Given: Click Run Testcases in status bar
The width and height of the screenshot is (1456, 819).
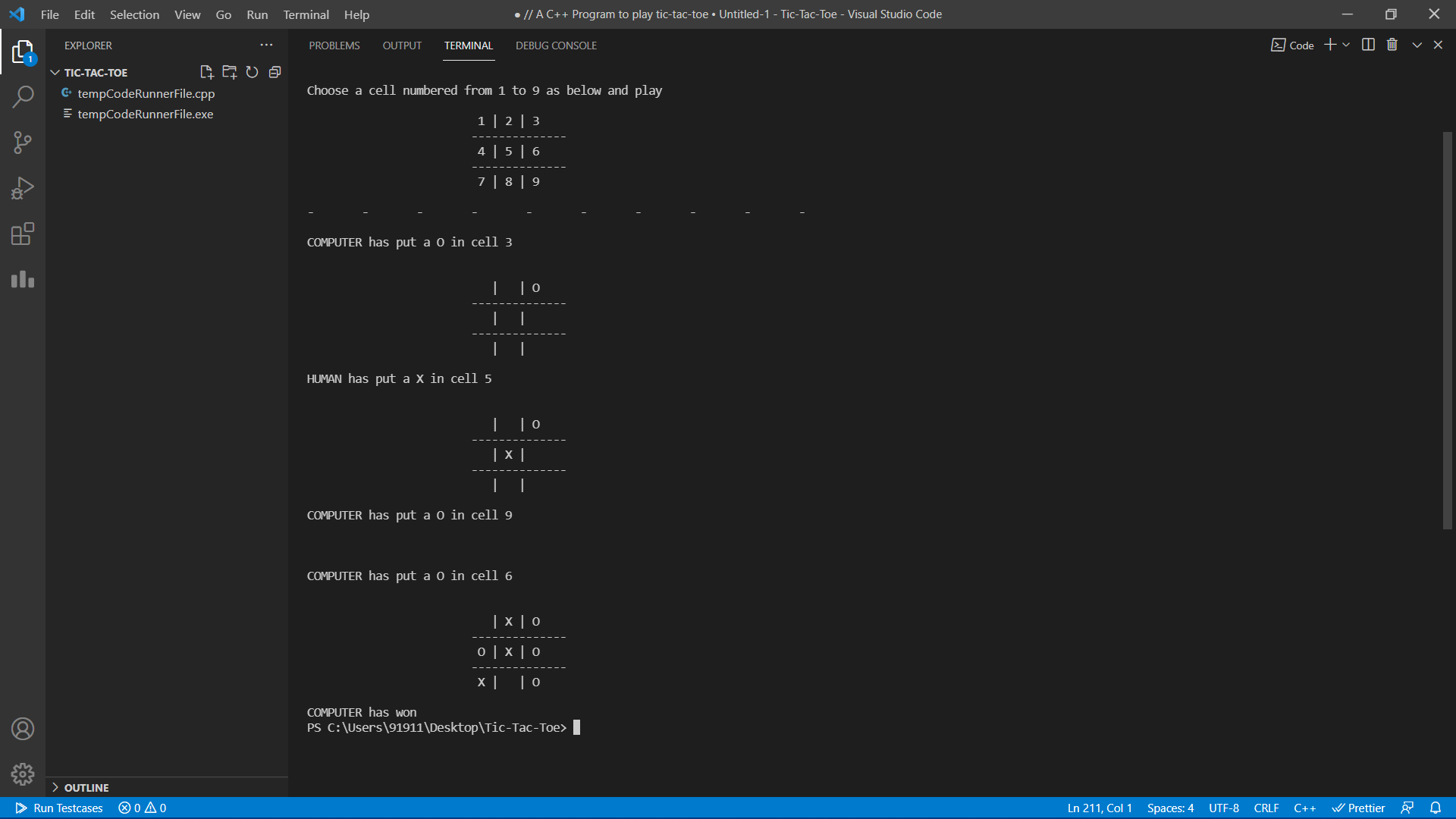Looking at the screenshot, I should coord(59,808).
